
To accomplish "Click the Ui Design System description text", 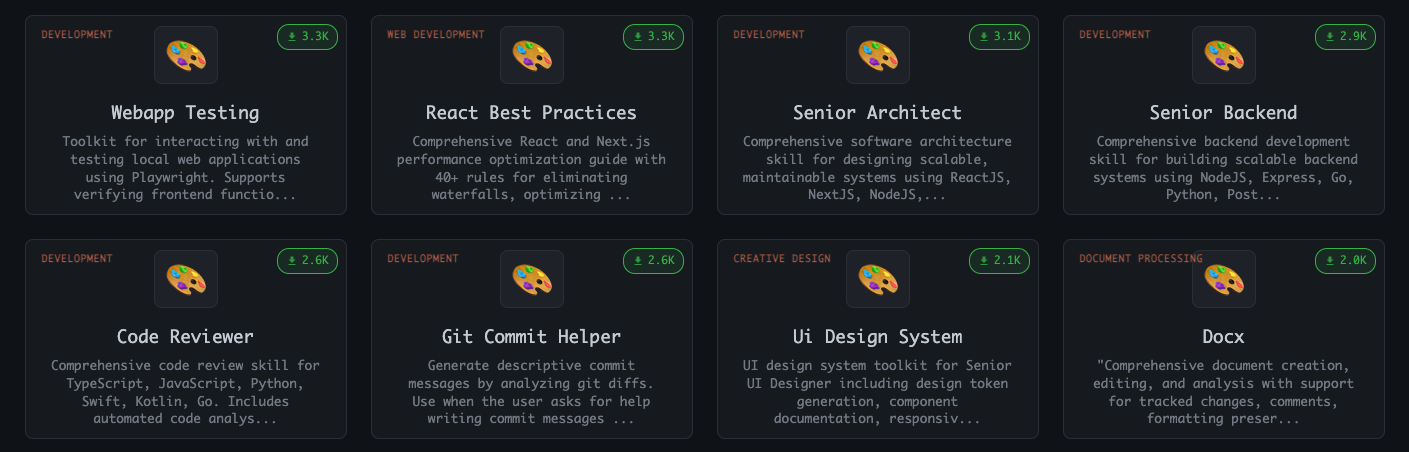I will click(x=877, y=392).
